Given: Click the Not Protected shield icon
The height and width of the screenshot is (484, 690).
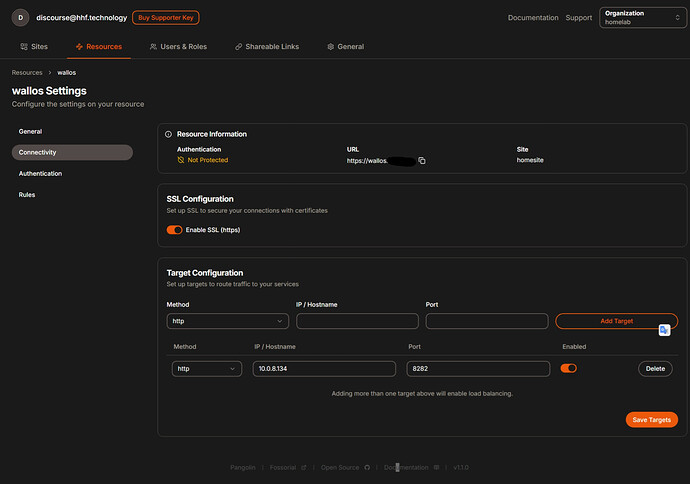Looking at the screenshot, I should coord(181,160).
